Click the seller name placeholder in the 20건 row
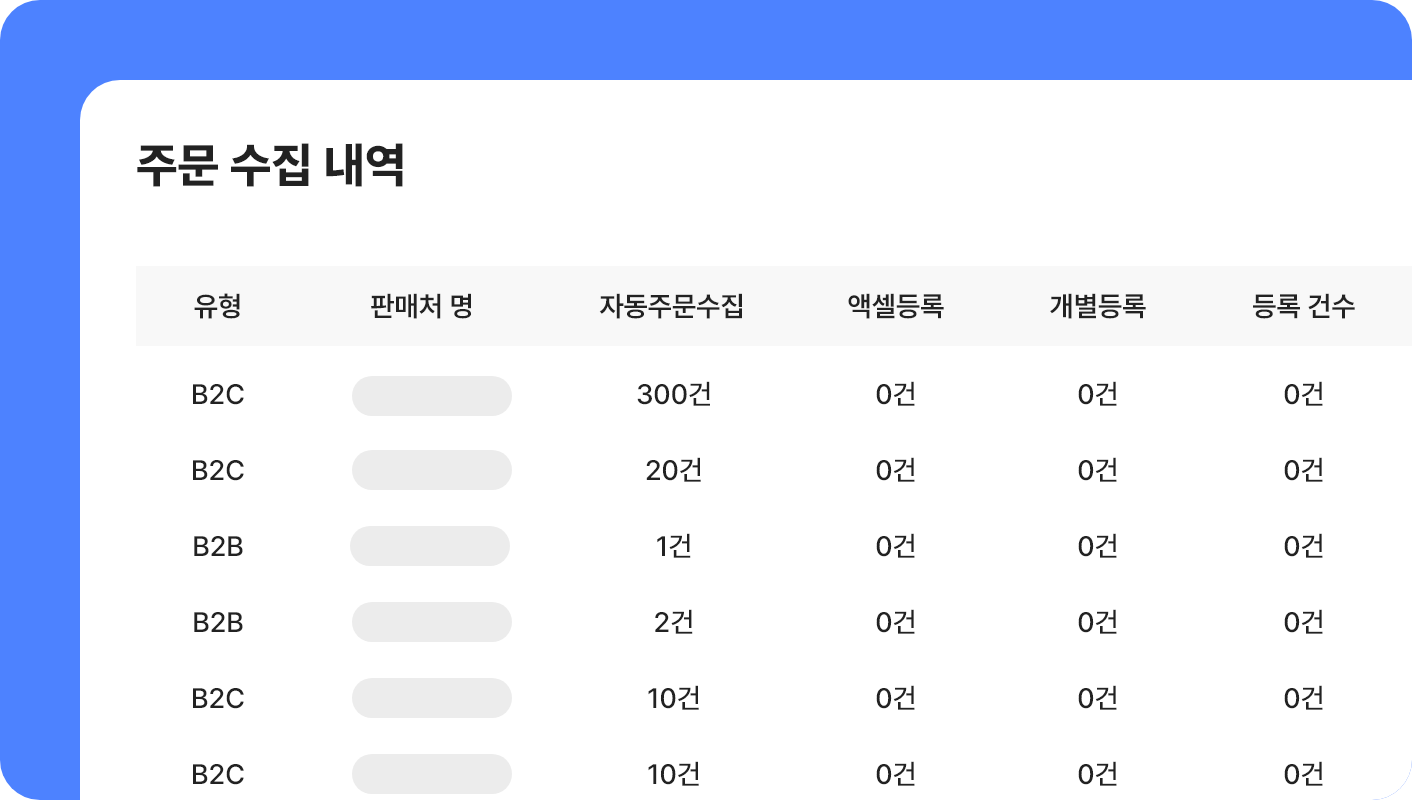Viewport: 1412px width, 800px height. click(x=432, y=470)
